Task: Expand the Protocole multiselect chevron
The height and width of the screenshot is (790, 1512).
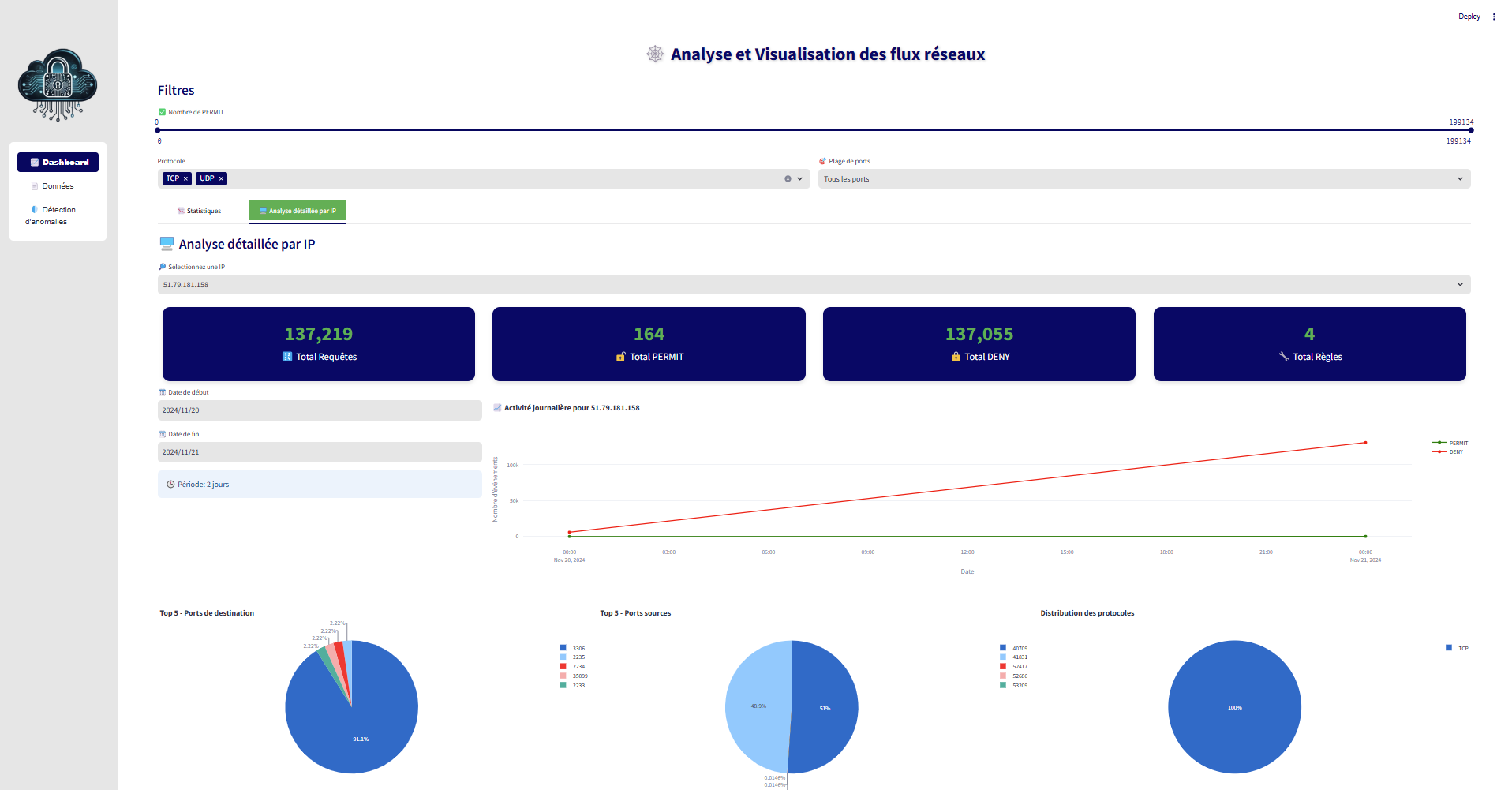Action: click(800, 179)
